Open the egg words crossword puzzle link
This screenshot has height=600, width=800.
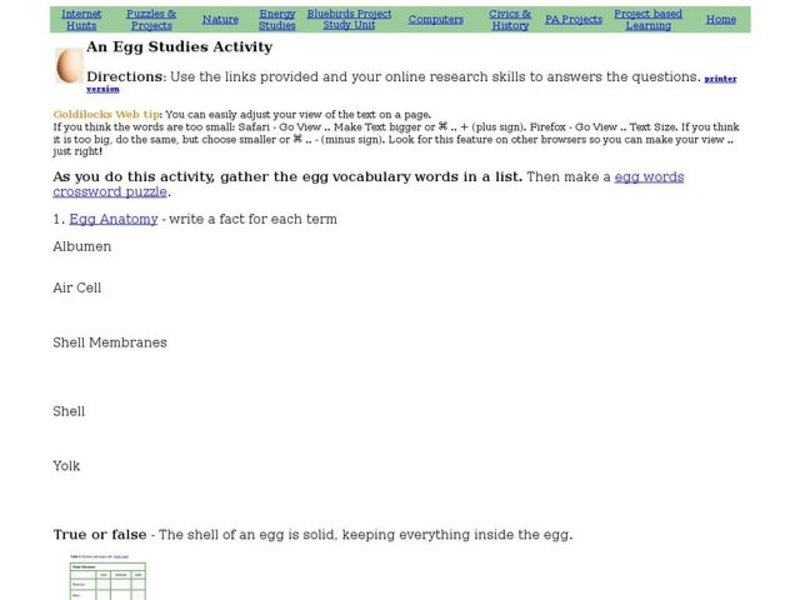[x=649, y=177]
